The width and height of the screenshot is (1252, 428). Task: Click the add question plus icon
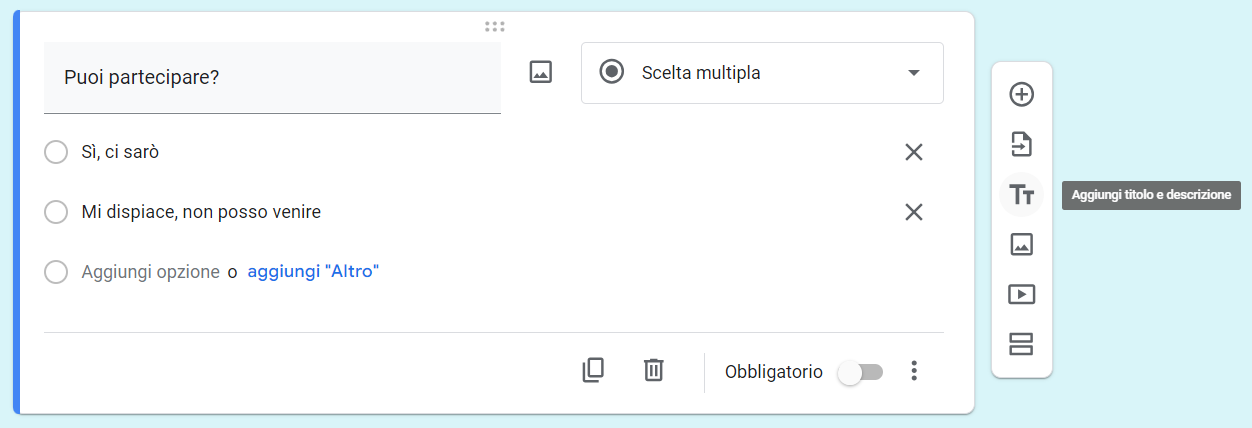point(1021,95)
